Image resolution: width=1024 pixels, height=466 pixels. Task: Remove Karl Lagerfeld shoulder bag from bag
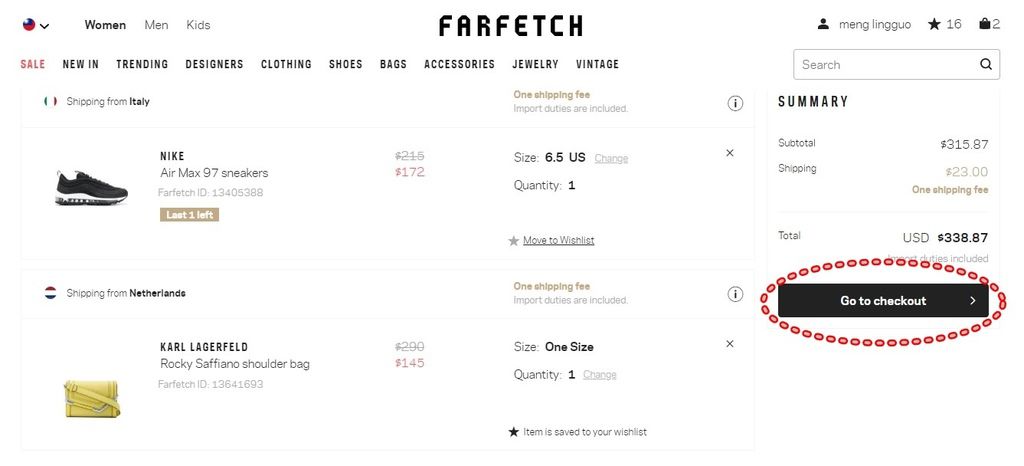pyautogui.click(x=729, y=344)
